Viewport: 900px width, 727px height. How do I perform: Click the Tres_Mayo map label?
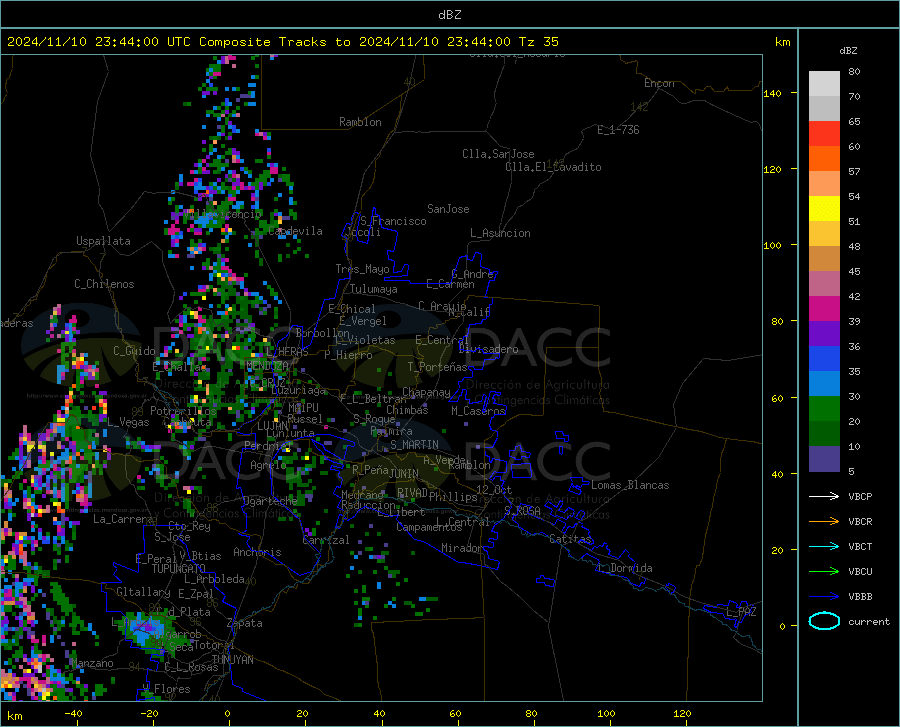point(362,269)
